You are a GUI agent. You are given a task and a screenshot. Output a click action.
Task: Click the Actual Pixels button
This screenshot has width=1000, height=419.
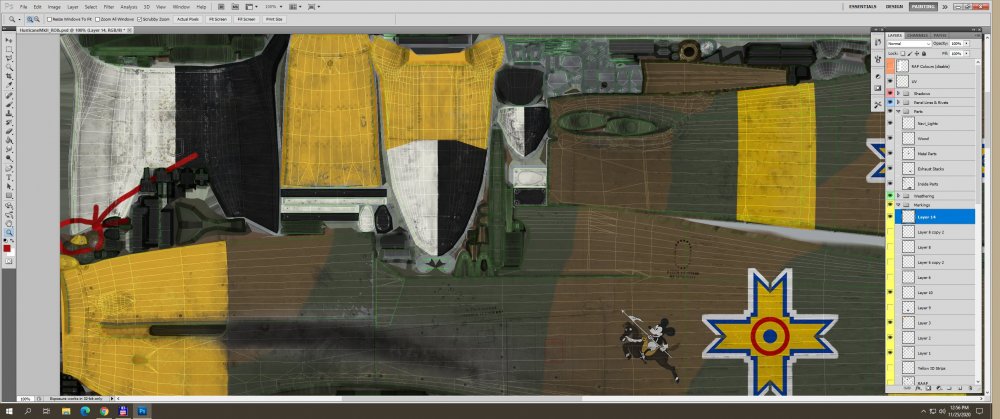click(x=187, y=19)
